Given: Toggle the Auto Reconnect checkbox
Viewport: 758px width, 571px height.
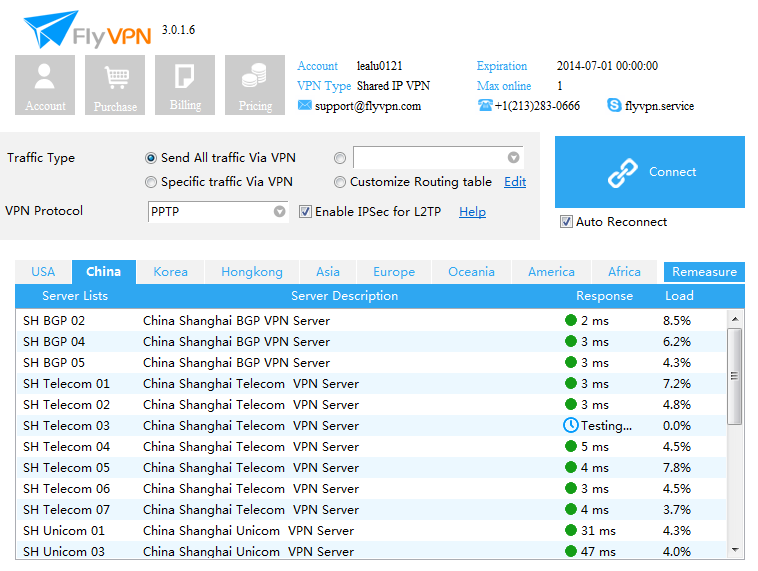Looking at the screenshot, I should (x=566, y=222).
